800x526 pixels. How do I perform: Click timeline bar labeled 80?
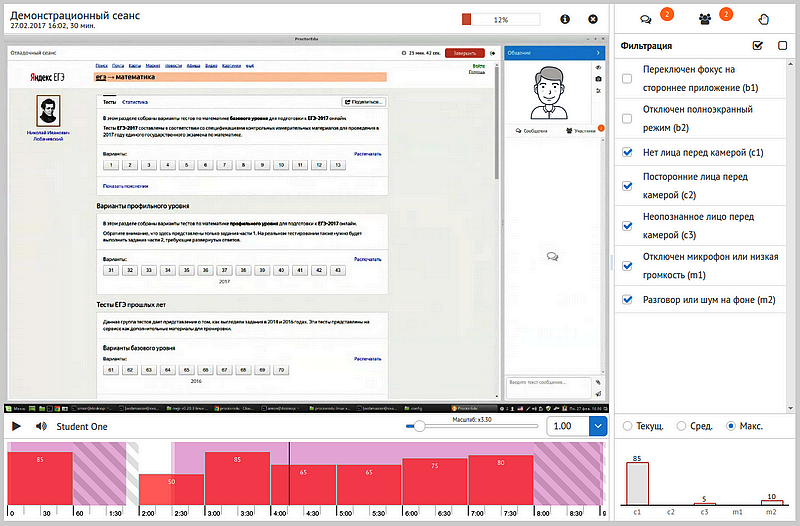501,480
